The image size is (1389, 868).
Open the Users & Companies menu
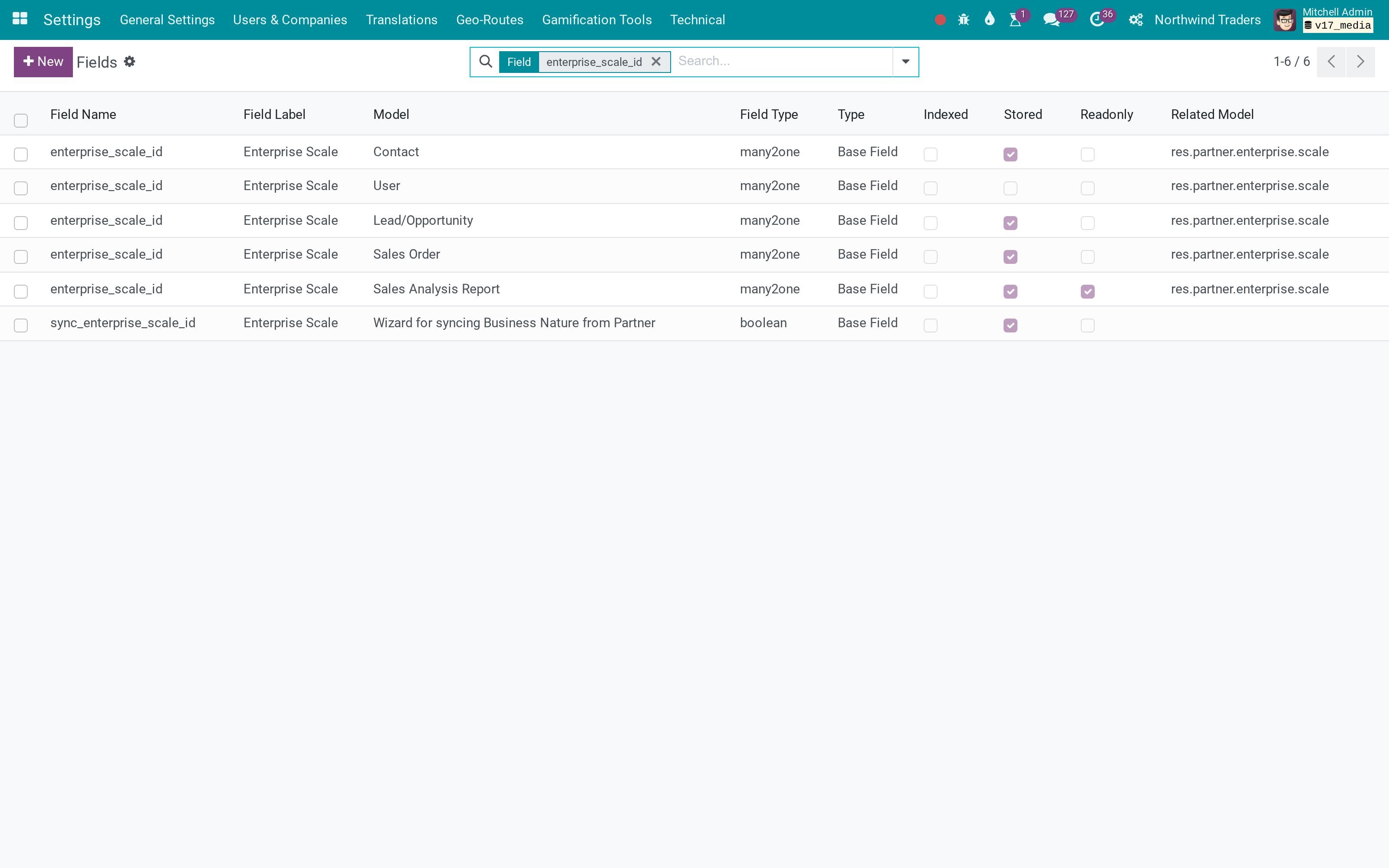(290, 20)
